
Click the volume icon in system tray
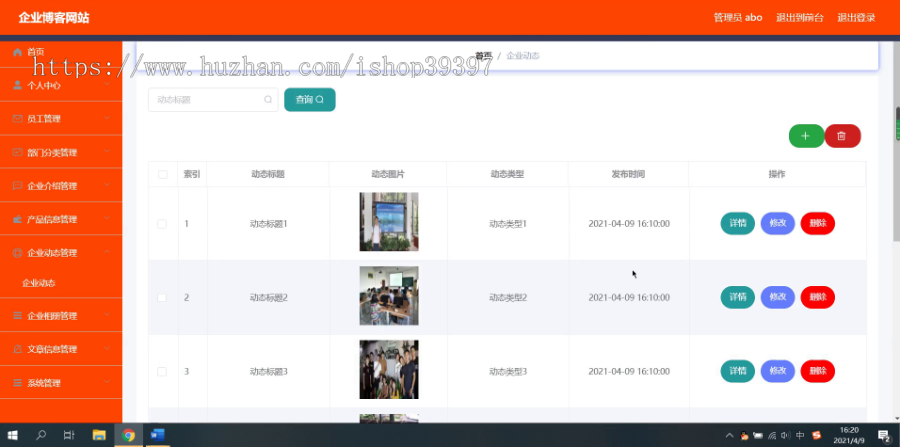point(786,436)
